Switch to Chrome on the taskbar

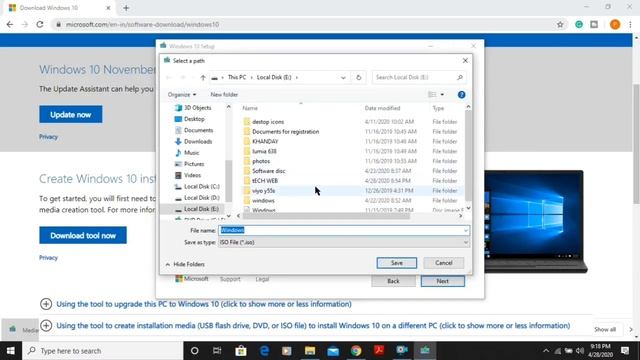coord(356,351)
